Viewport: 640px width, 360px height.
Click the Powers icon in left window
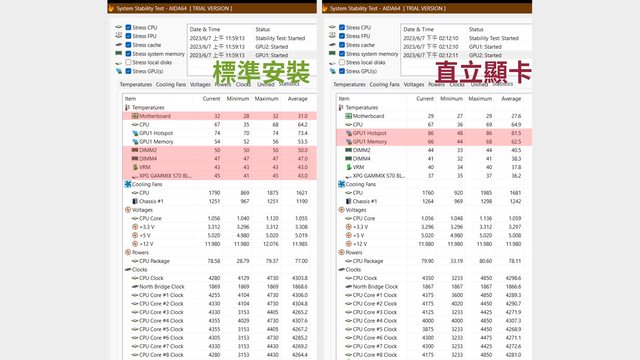coord(128,252)
